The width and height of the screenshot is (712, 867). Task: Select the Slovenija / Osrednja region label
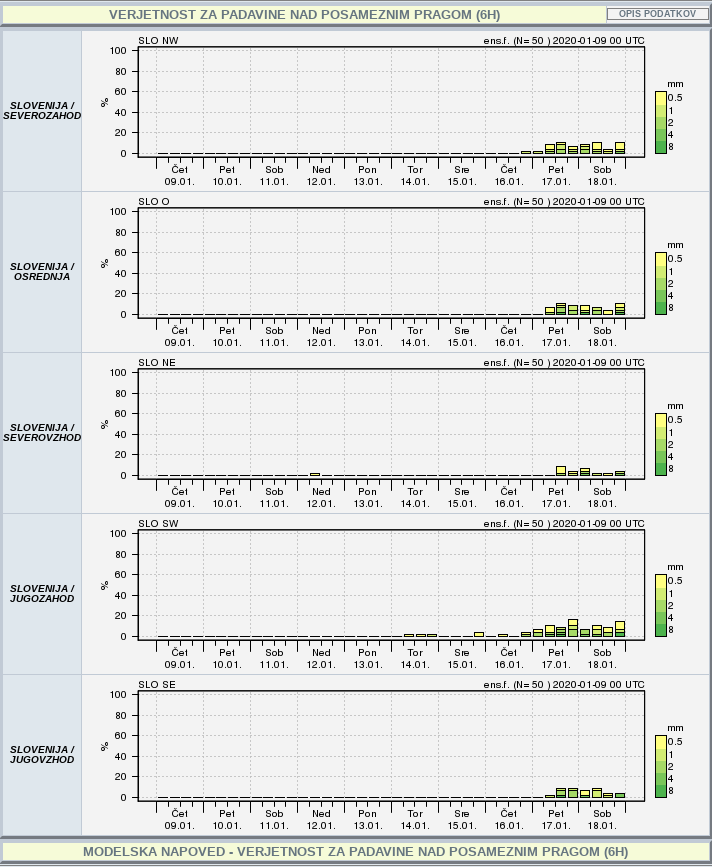42,271
